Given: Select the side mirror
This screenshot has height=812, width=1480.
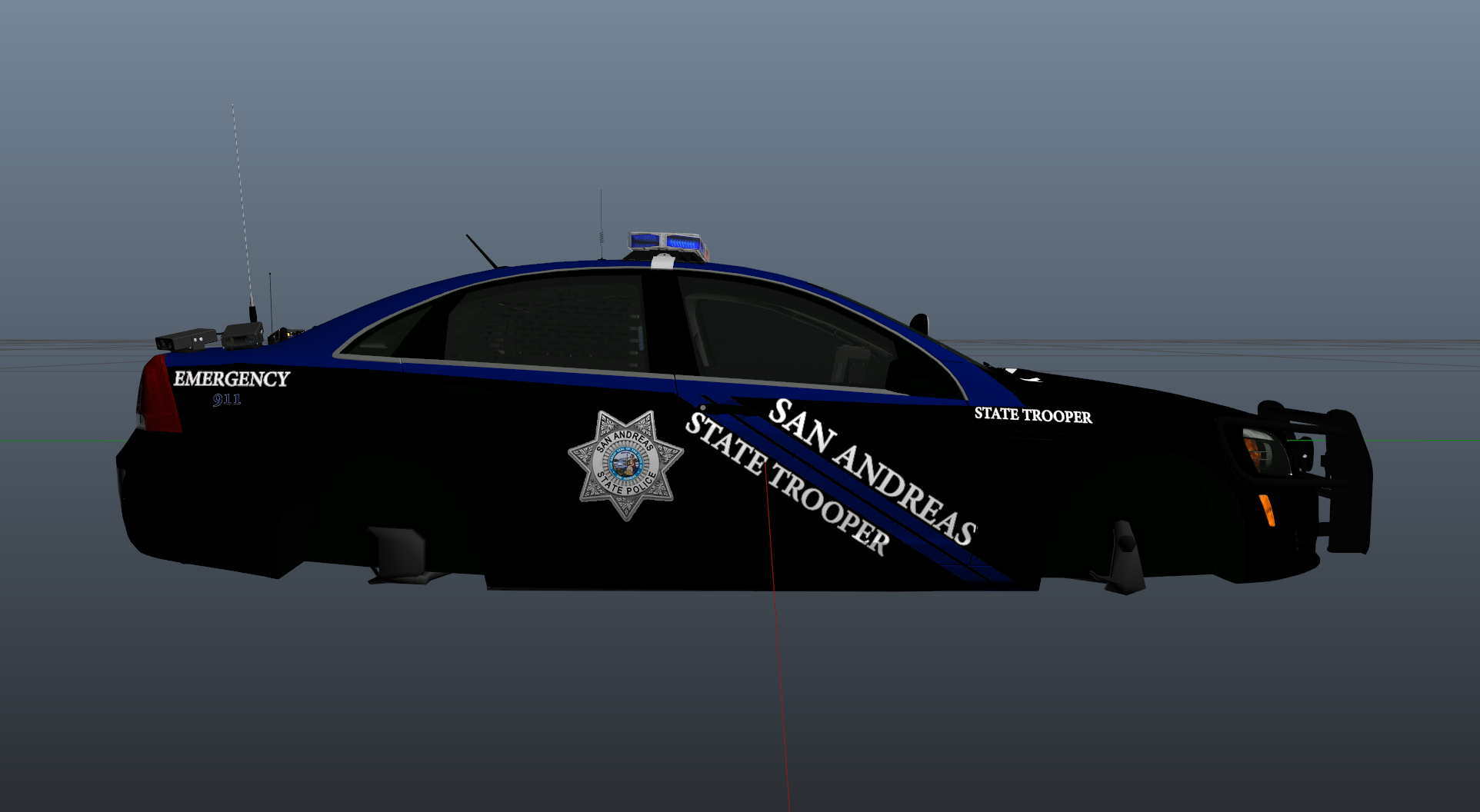Looking at the screenshot, I should coord(918,323).
